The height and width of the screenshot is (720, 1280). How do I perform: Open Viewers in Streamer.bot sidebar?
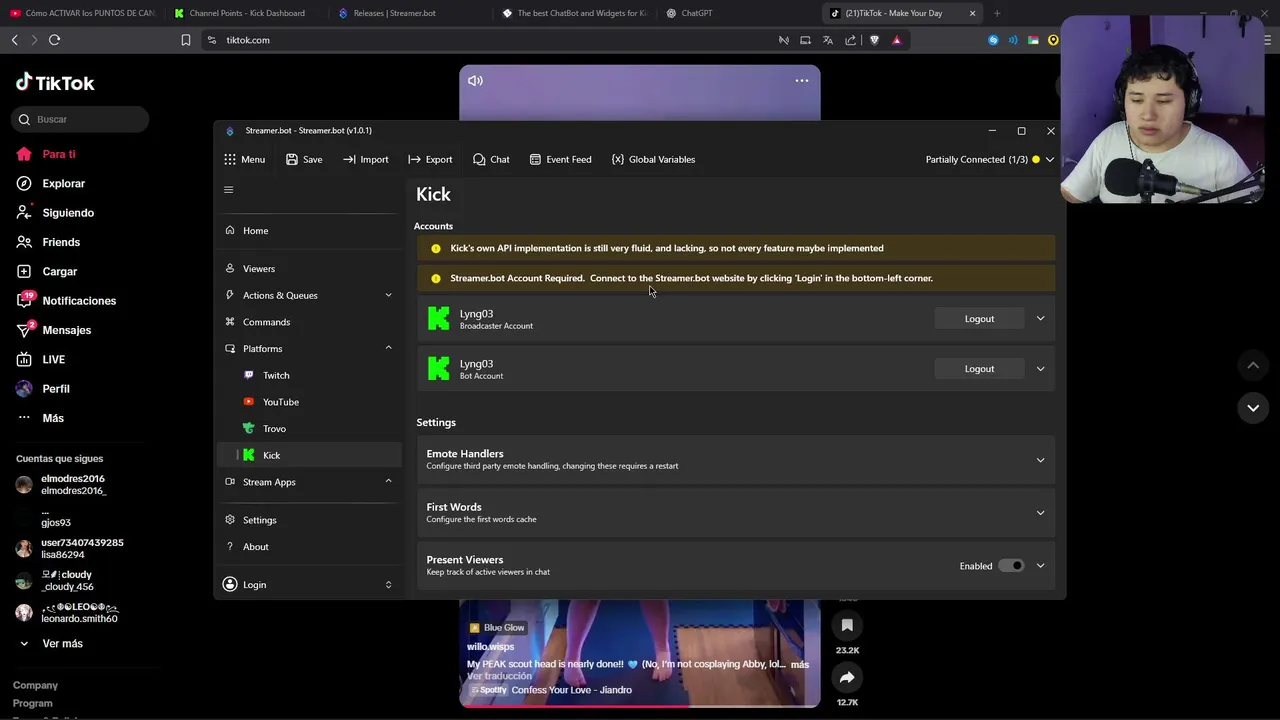point(308,268)
